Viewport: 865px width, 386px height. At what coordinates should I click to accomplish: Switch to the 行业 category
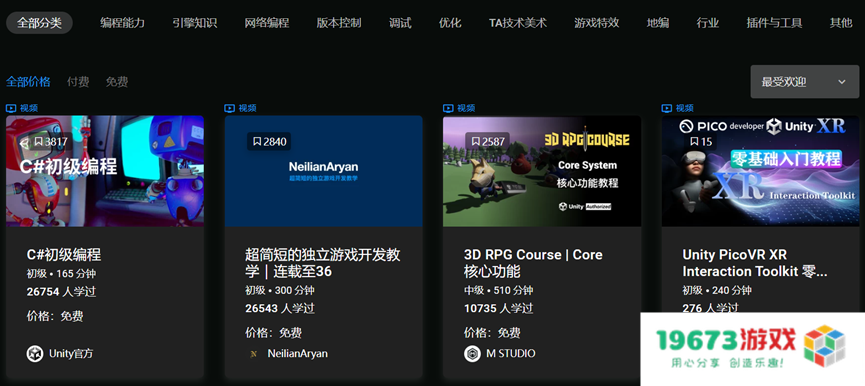coord(708,23)
